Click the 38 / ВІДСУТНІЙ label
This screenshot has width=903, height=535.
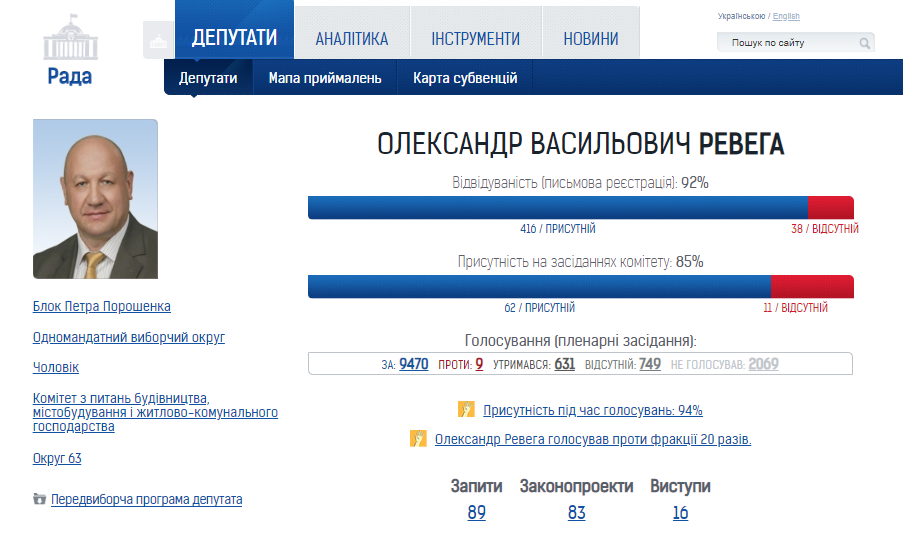[825, 229]
